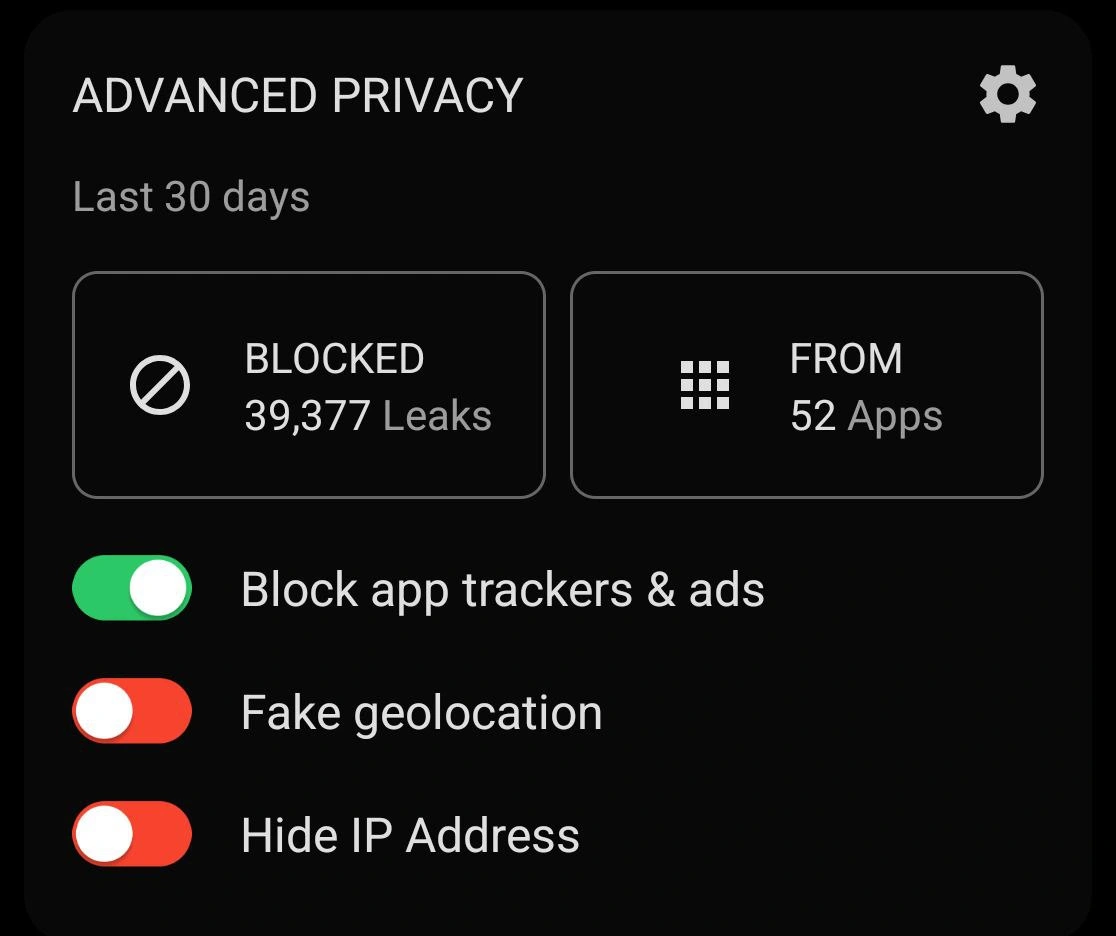The image size is (1116, 936).
Task: Tap the number 52 in apps card
Action: [812, 416]
